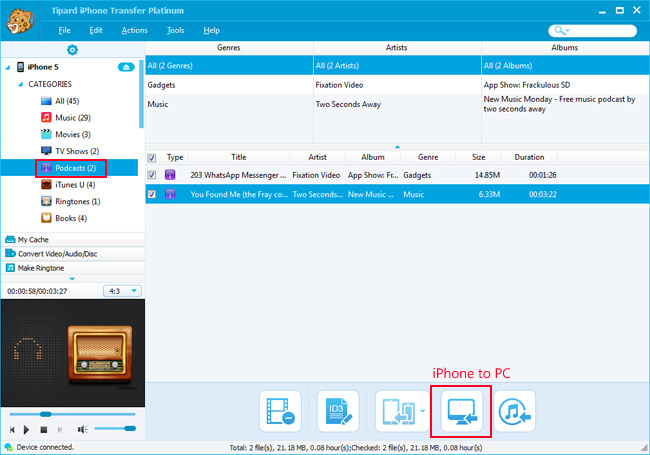Viewport: 650px width, 455px height.
Task: Open Make Ringtone section
Action: 73,268
